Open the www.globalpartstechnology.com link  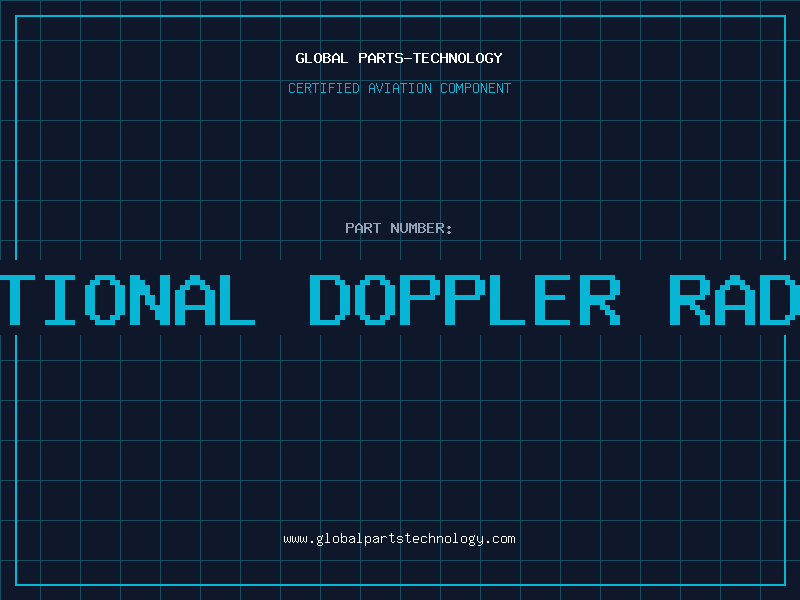(x=399, y=539)
